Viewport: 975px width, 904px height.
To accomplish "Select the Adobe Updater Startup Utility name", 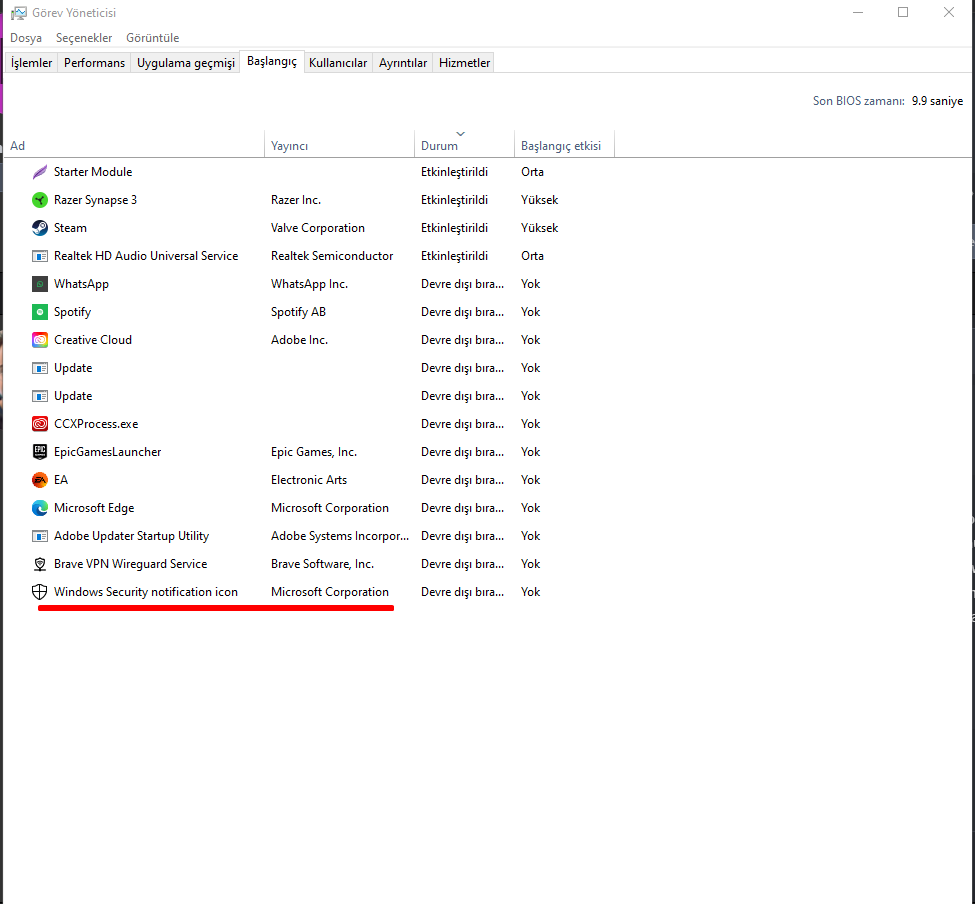I will tap(132, 536).
